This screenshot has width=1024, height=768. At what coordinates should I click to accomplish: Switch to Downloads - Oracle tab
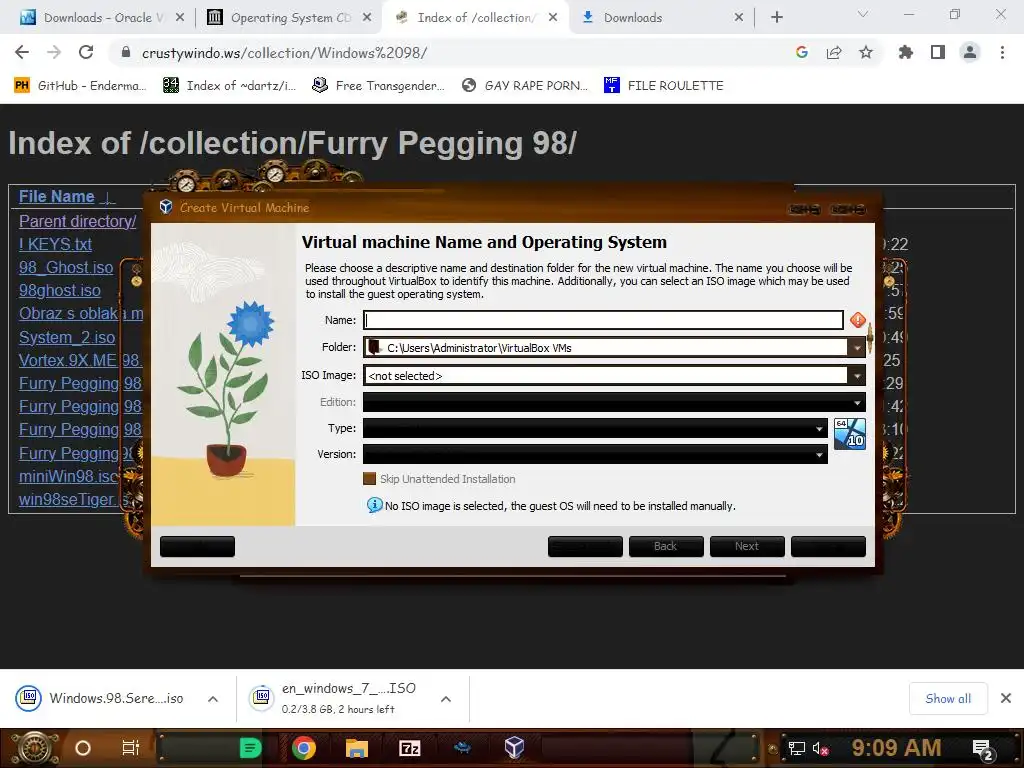103,18
